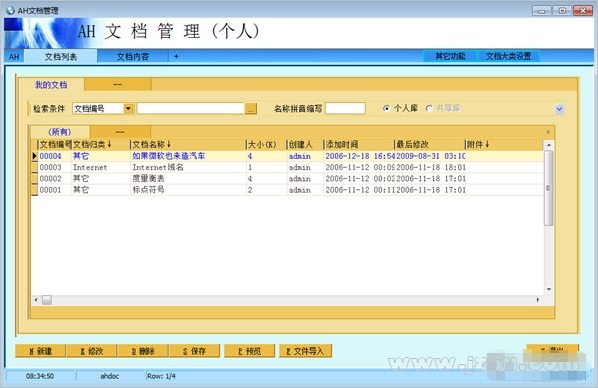Click document name 标点符号
Screen dimensions: 598x388
pos(148,190)
